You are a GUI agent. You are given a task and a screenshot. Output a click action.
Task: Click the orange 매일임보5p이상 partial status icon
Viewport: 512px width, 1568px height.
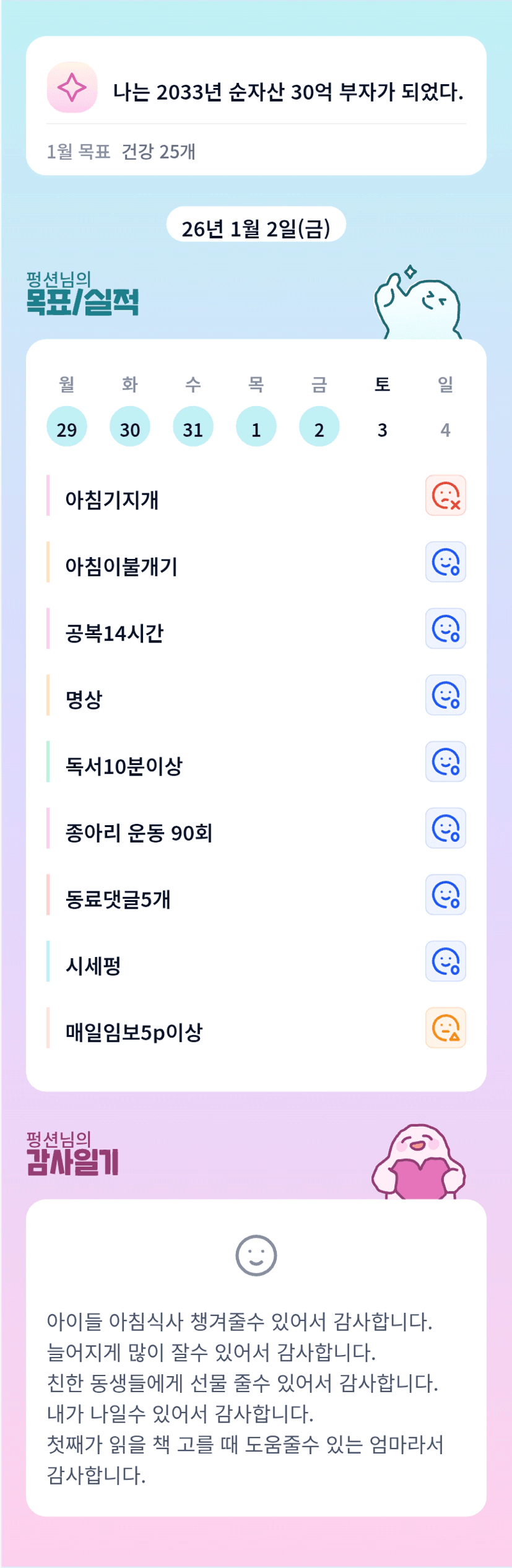[445, 1028]
